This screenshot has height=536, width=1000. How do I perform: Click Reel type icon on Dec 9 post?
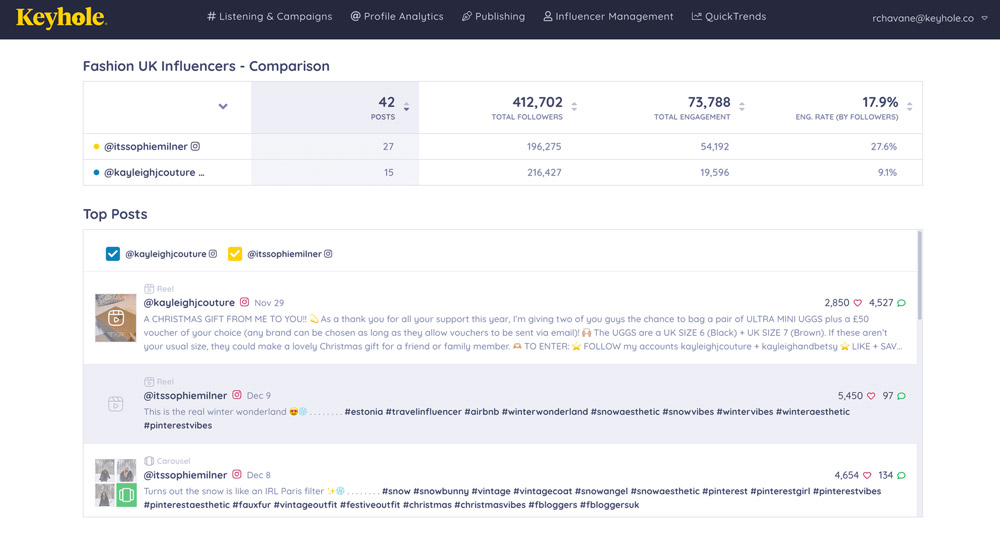coord(149,382)
